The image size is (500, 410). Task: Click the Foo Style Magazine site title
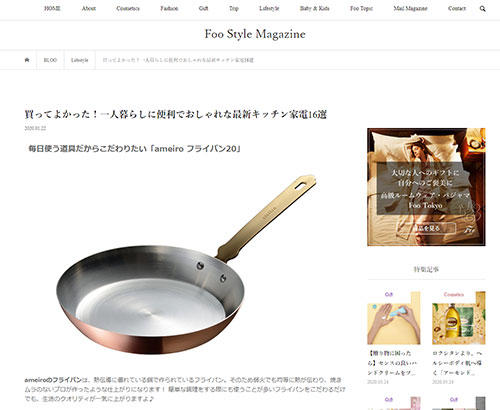coord(255,34)
